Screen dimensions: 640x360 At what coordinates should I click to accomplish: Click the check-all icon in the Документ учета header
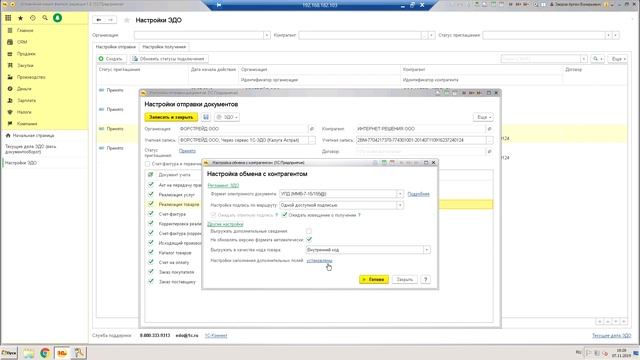(151, 175)
